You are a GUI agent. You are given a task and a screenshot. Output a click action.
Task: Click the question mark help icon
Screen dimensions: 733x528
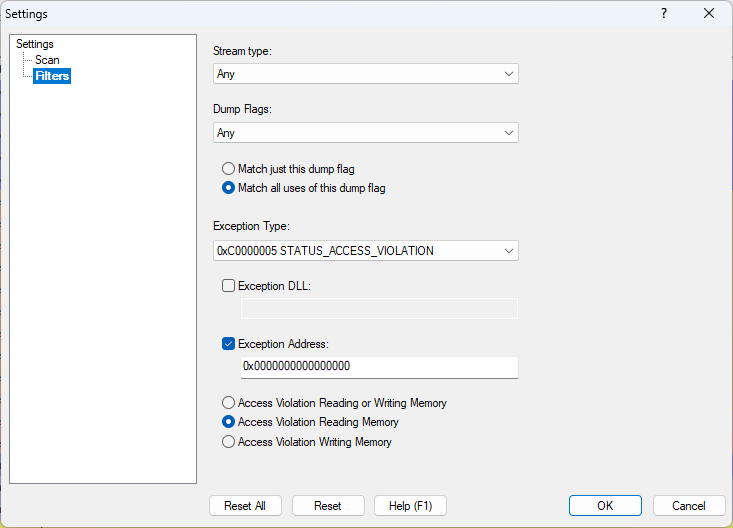point(664,14)
